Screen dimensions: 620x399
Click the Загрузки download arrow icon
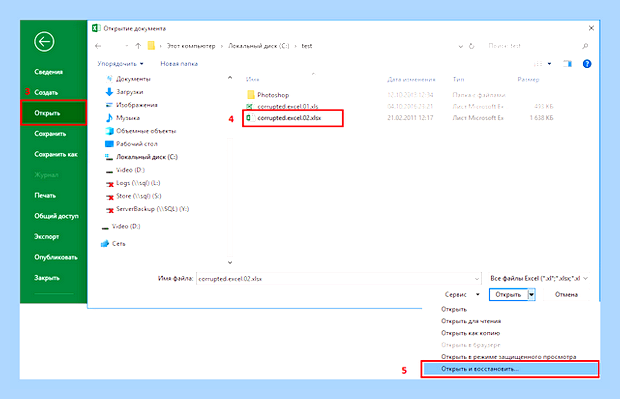[x=109, y=92]
